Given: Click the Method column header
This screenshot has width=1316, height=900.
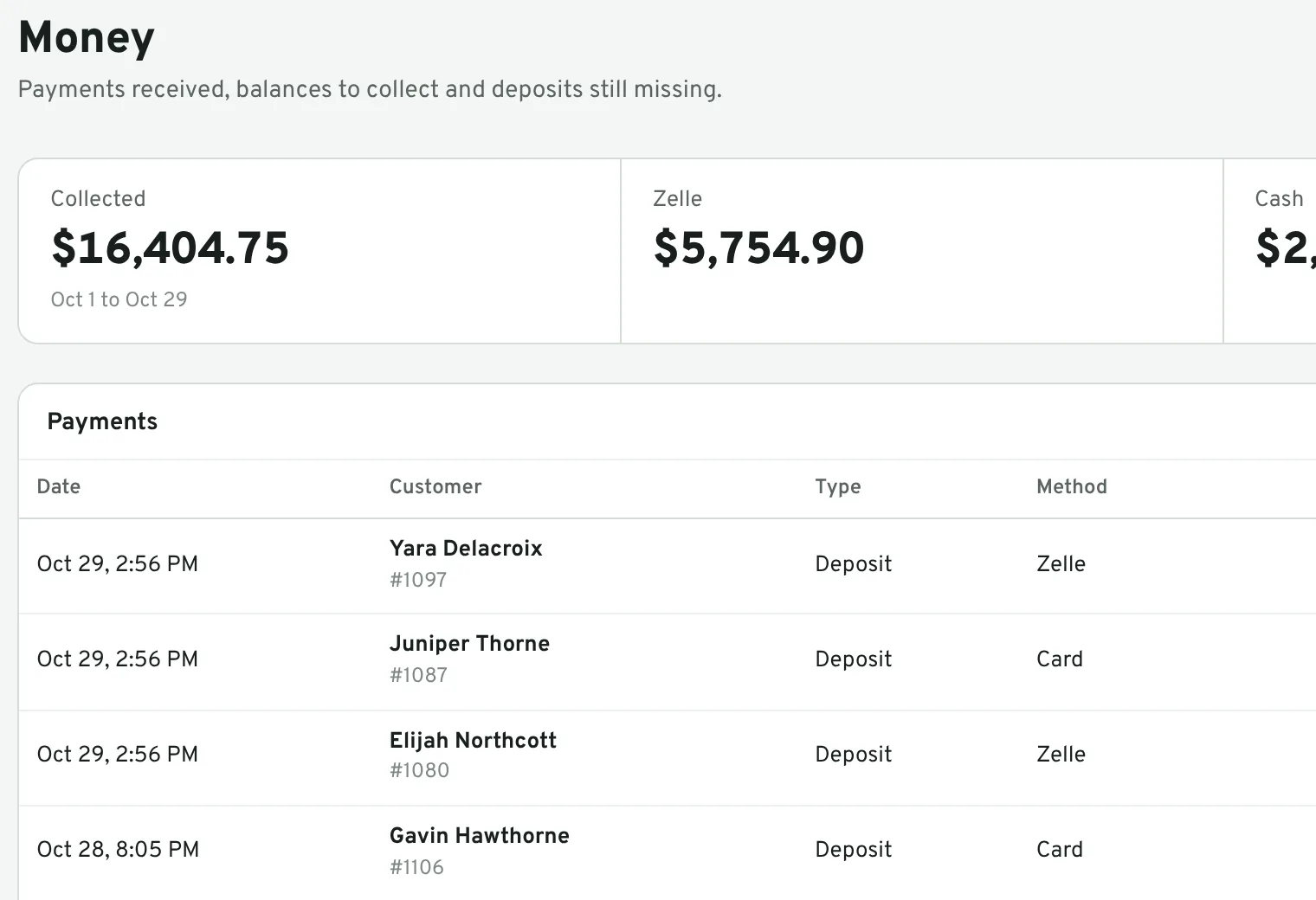Looking at the screenshot, I should pos(1072,486).
